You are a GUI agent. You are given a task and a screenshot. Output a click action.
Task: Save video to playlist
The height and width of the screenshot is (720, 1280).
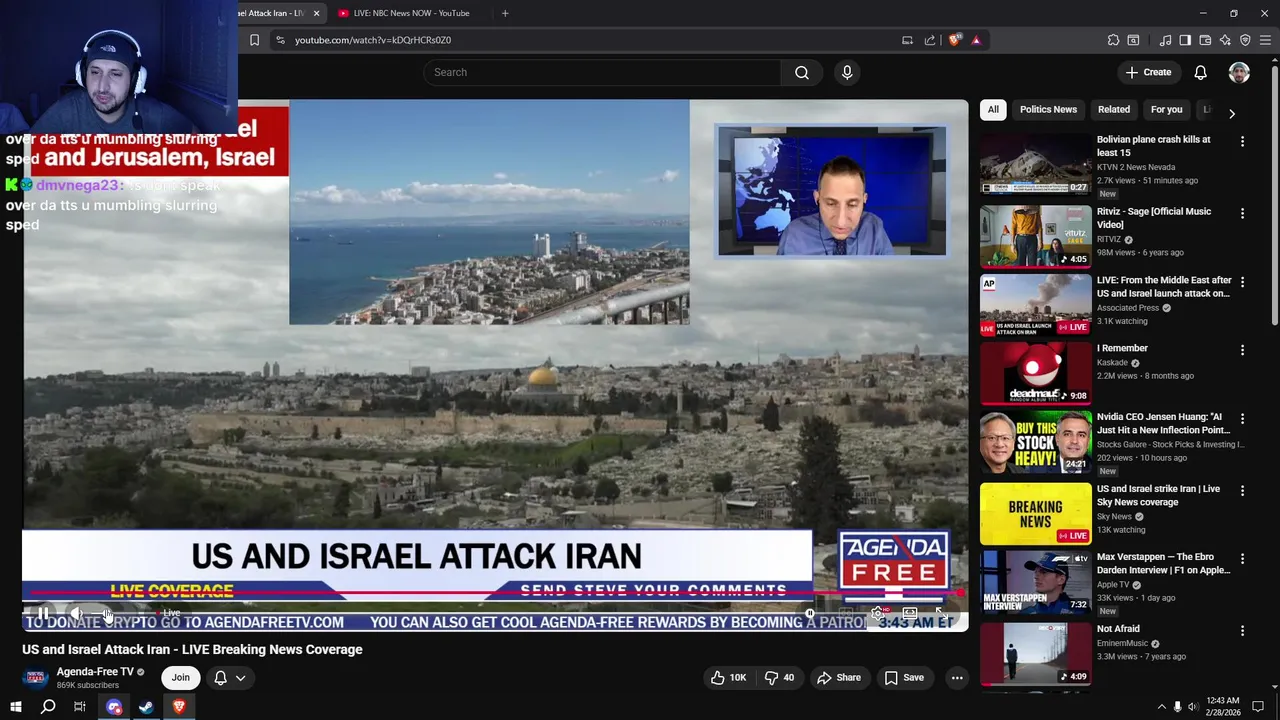point(904,678)
